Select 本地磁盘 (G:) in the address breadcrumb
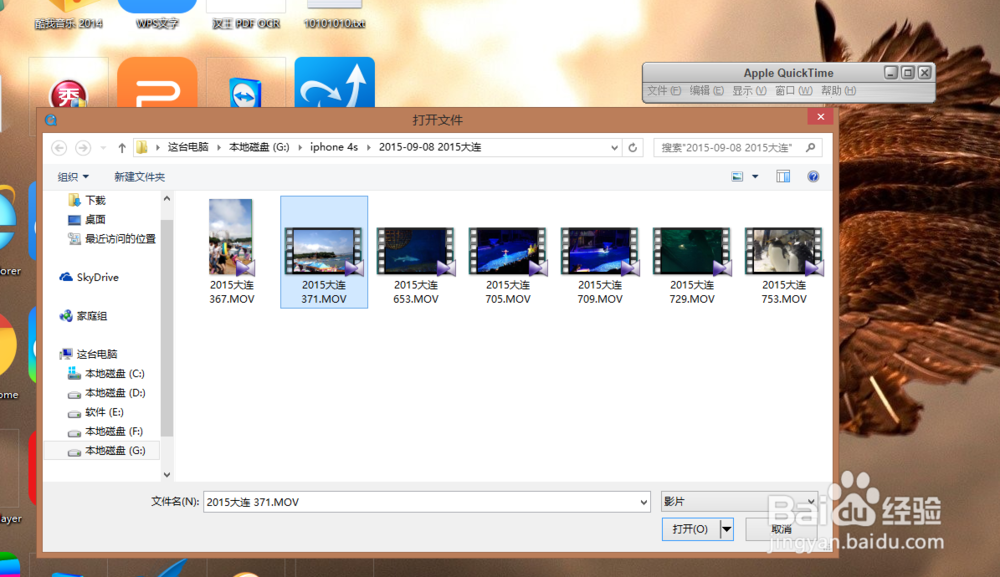 [259, 147]
